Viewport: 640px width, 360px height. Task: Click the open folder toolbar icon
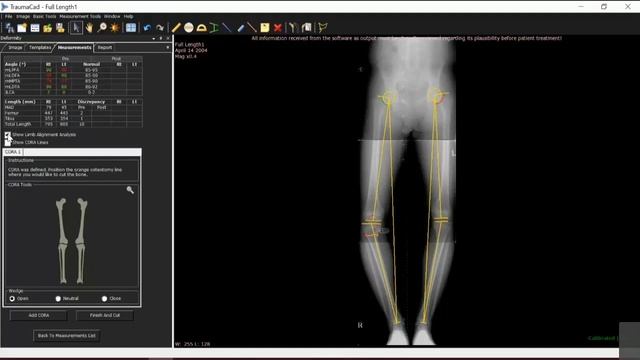click(x=47, y=27)
